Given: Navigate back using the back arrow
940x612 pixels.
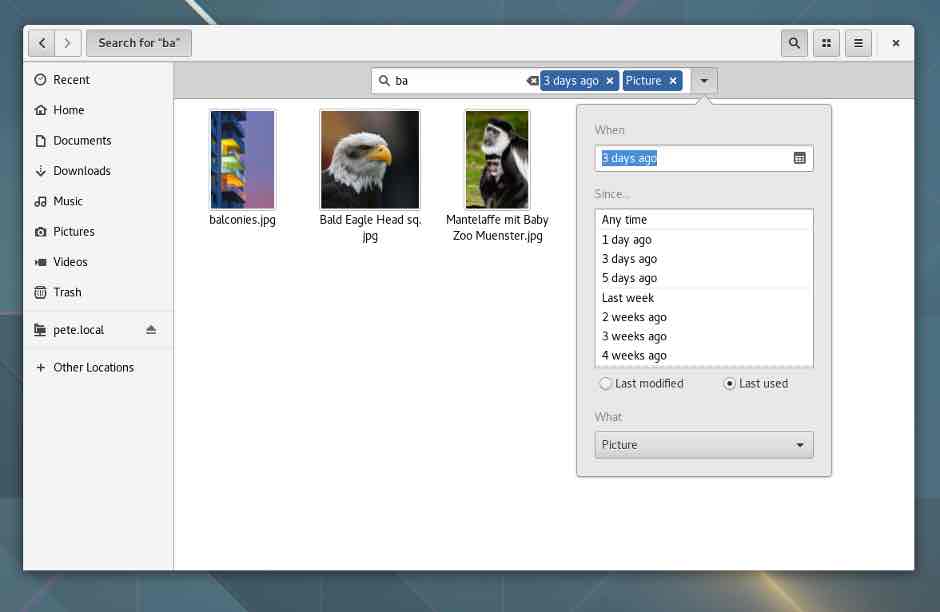Looking at the screenshot, I should tap(41, 43).
